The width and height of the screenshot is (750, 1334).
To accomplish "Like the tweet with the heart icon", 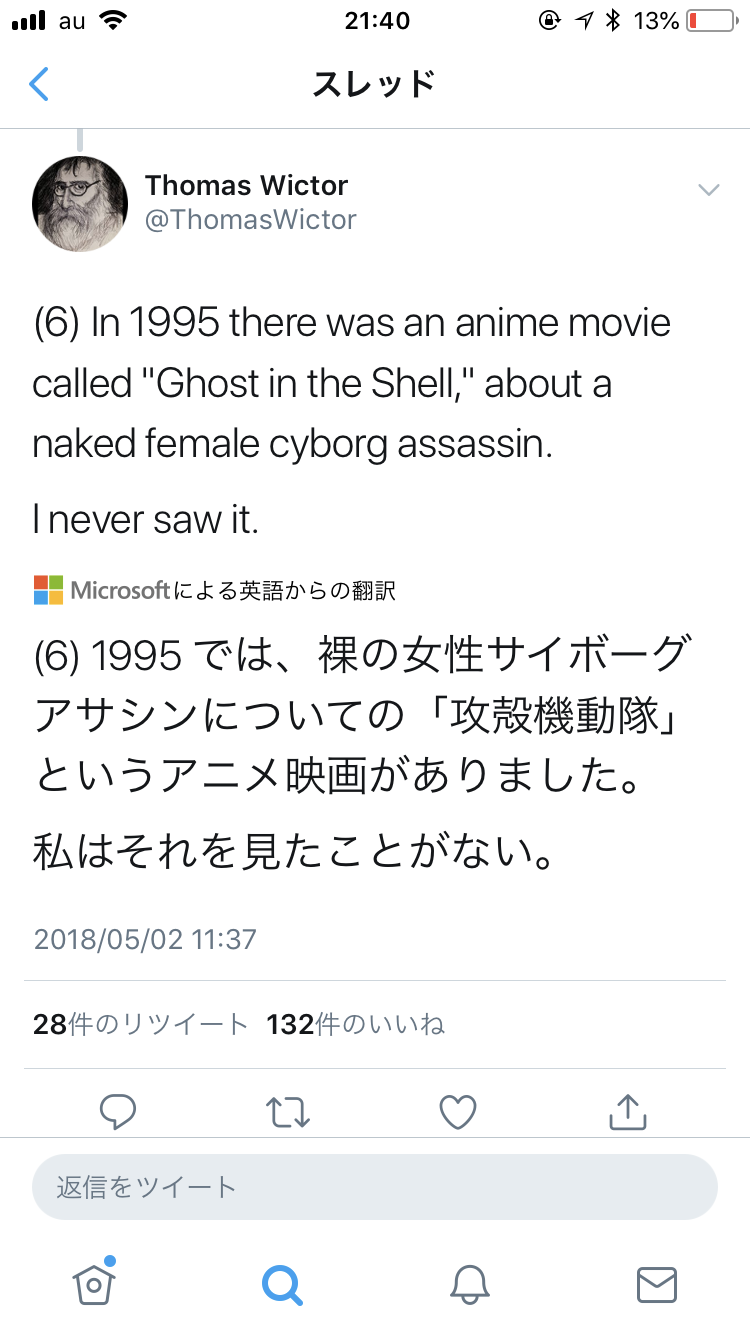I will (x=458, y=1111).
